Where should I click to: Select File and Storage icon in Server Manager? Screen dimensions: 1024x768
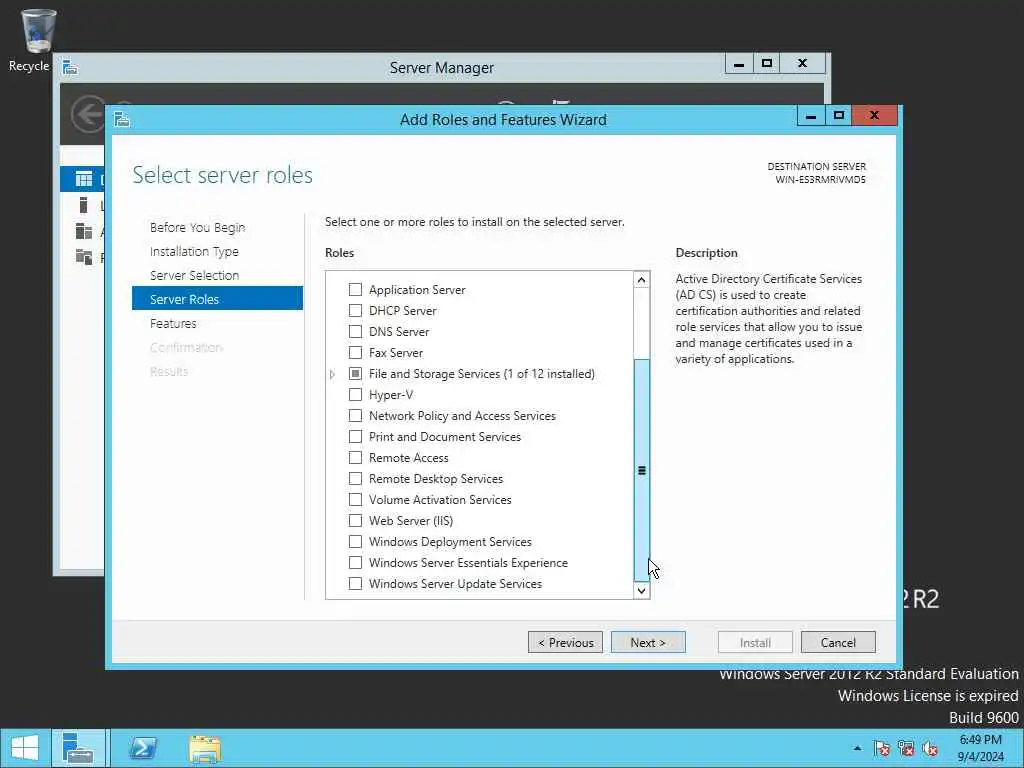tap(84, 257)
